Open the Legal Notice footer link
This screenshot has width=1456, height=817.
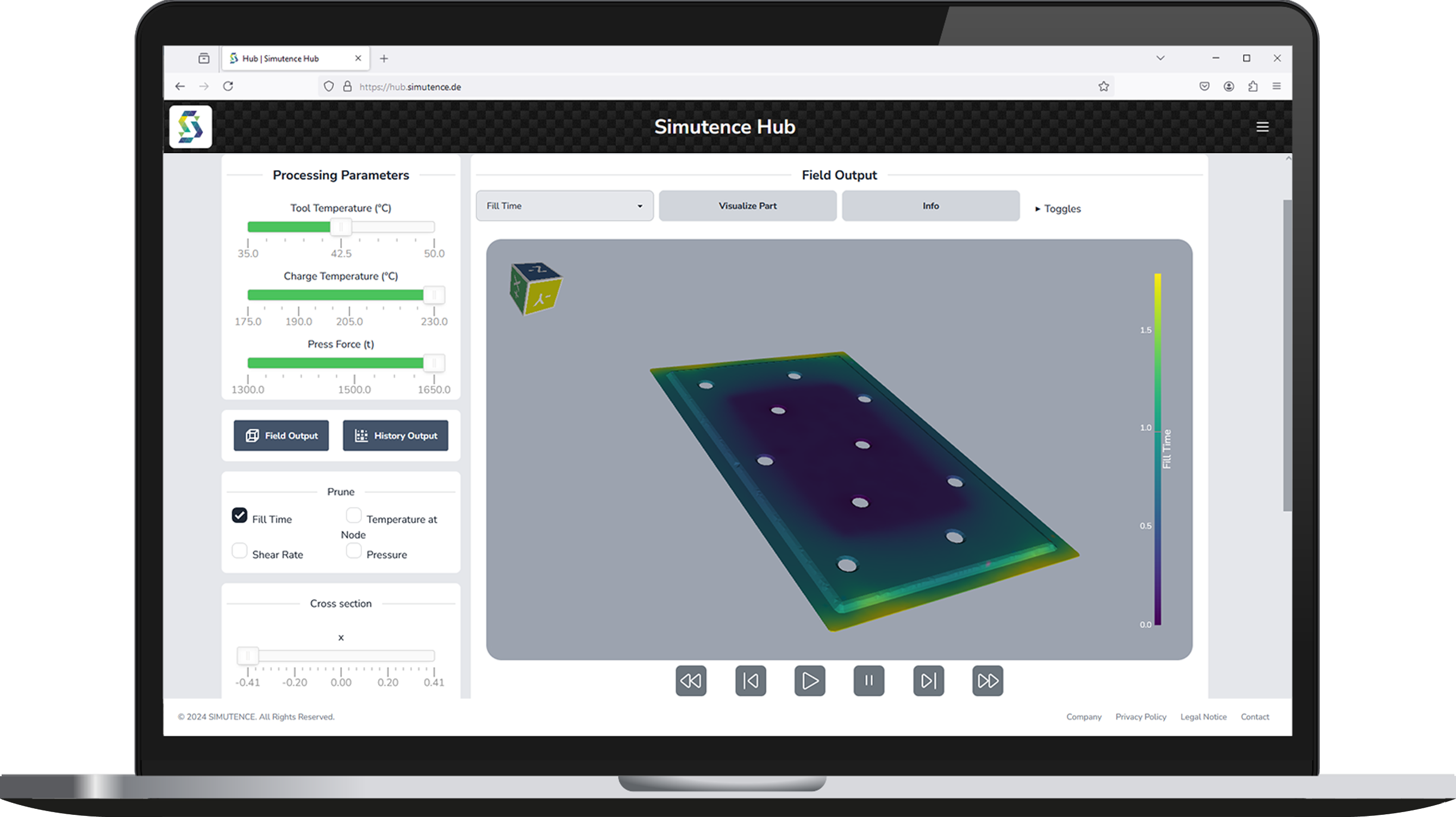point(1203,717)
